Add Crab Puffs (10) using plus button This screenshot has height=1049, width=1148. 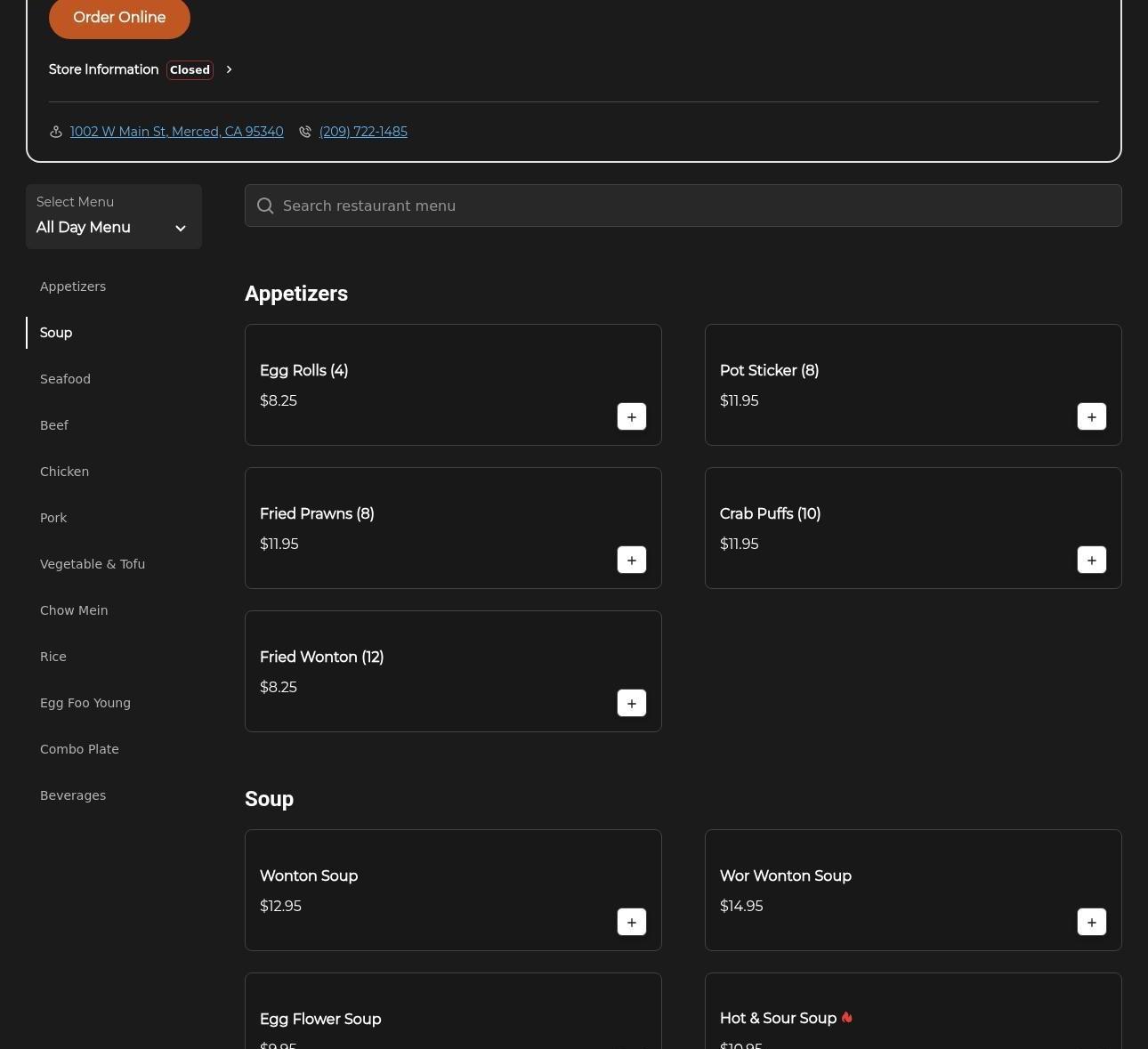click(x=1091, y=560)
